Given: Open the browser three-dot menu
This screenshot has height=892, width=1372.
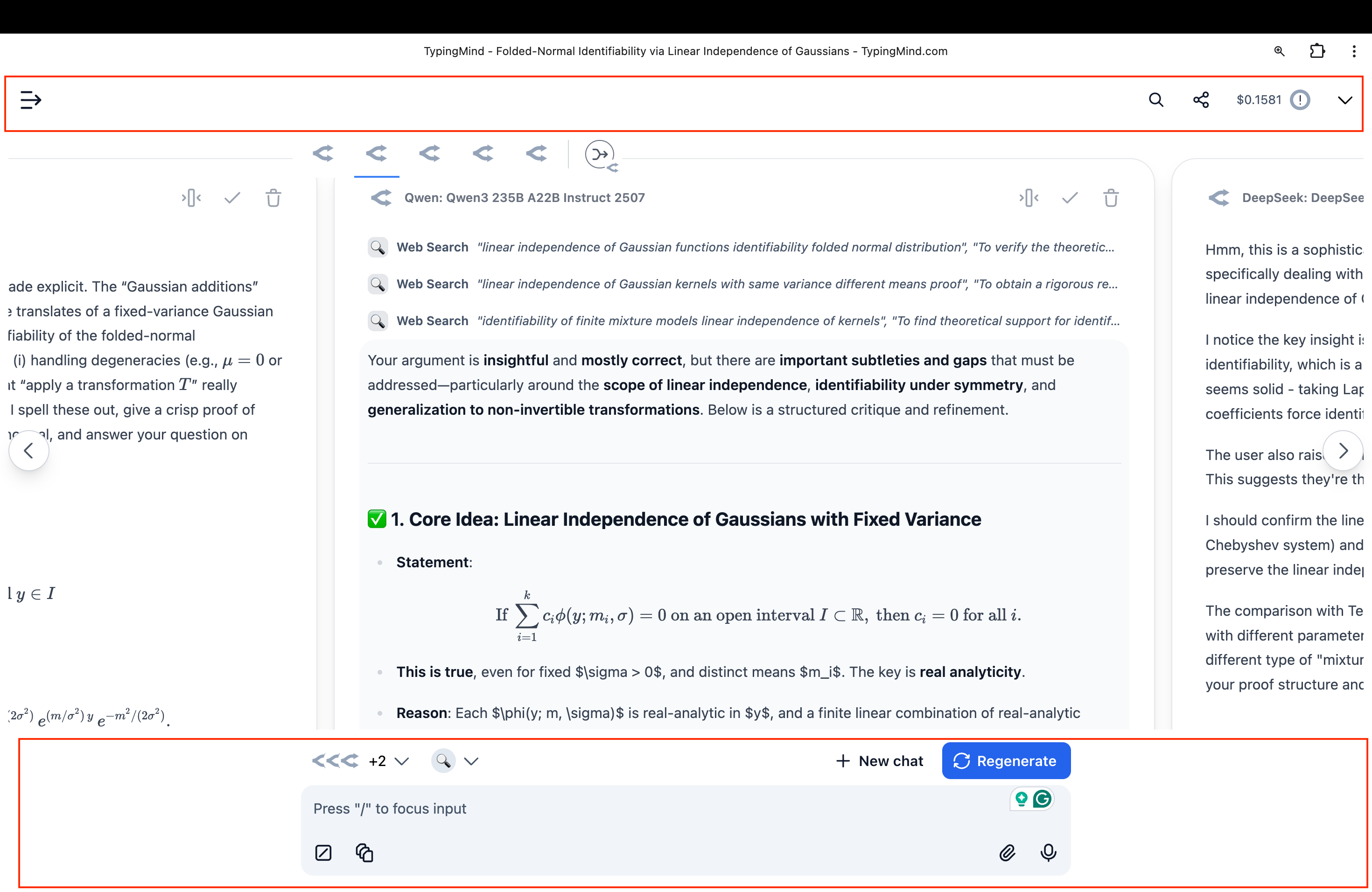Looking at the screenshot, I should pos(1354,51).
